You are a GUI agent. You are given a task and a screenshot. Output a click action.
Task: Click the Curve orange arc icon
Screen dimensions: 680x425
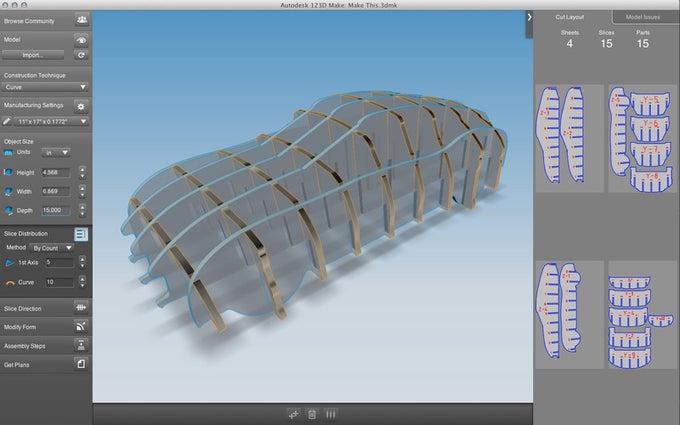pyautogui.click(x=10, y=283)
